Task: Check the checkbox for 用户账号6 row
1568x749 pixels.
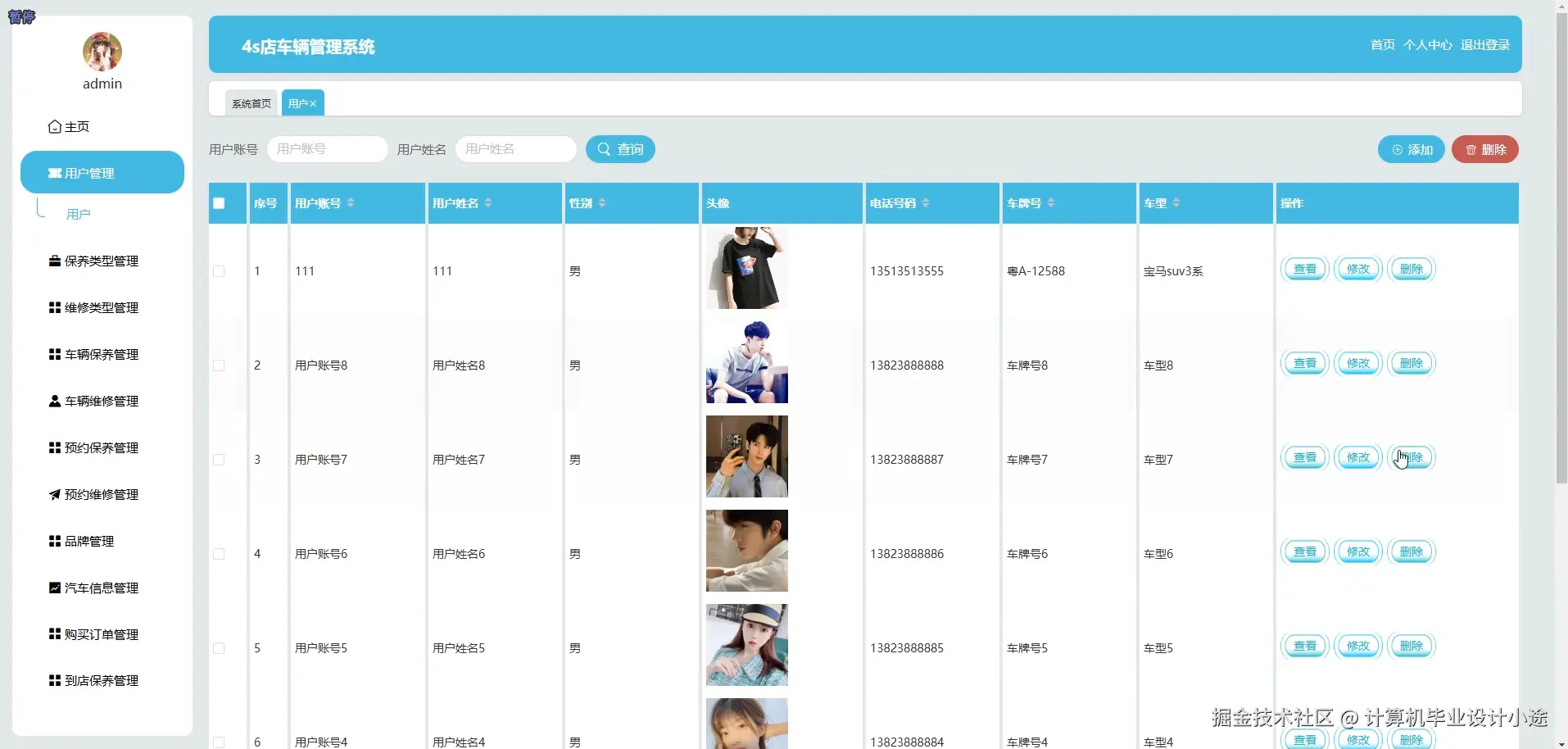Action: point(219,554)
